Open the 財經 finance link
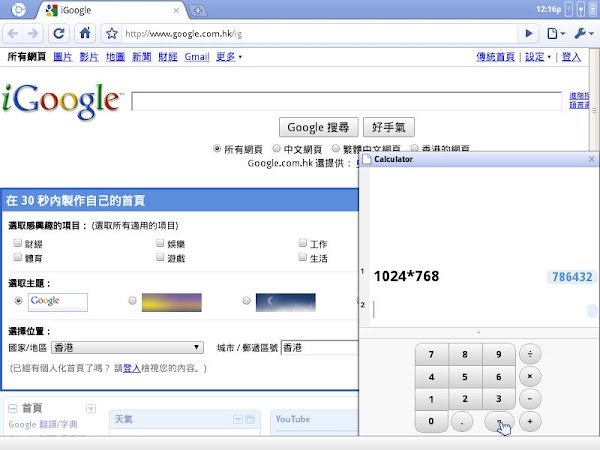Image resolution: width=600 pixels, height=450 pixels. pyautogui.click(x=168, y=57)
